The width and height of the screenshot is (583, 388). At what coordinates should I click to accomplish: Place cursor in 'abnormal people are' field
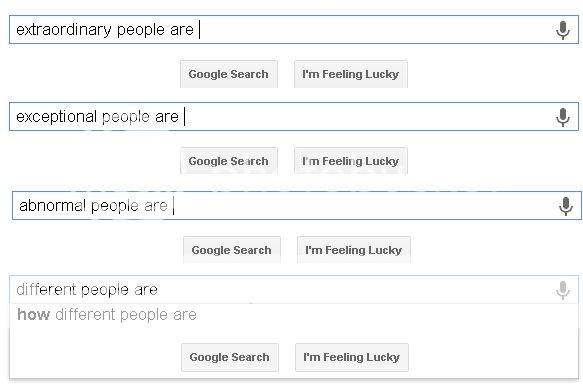(x=297, y=206)
